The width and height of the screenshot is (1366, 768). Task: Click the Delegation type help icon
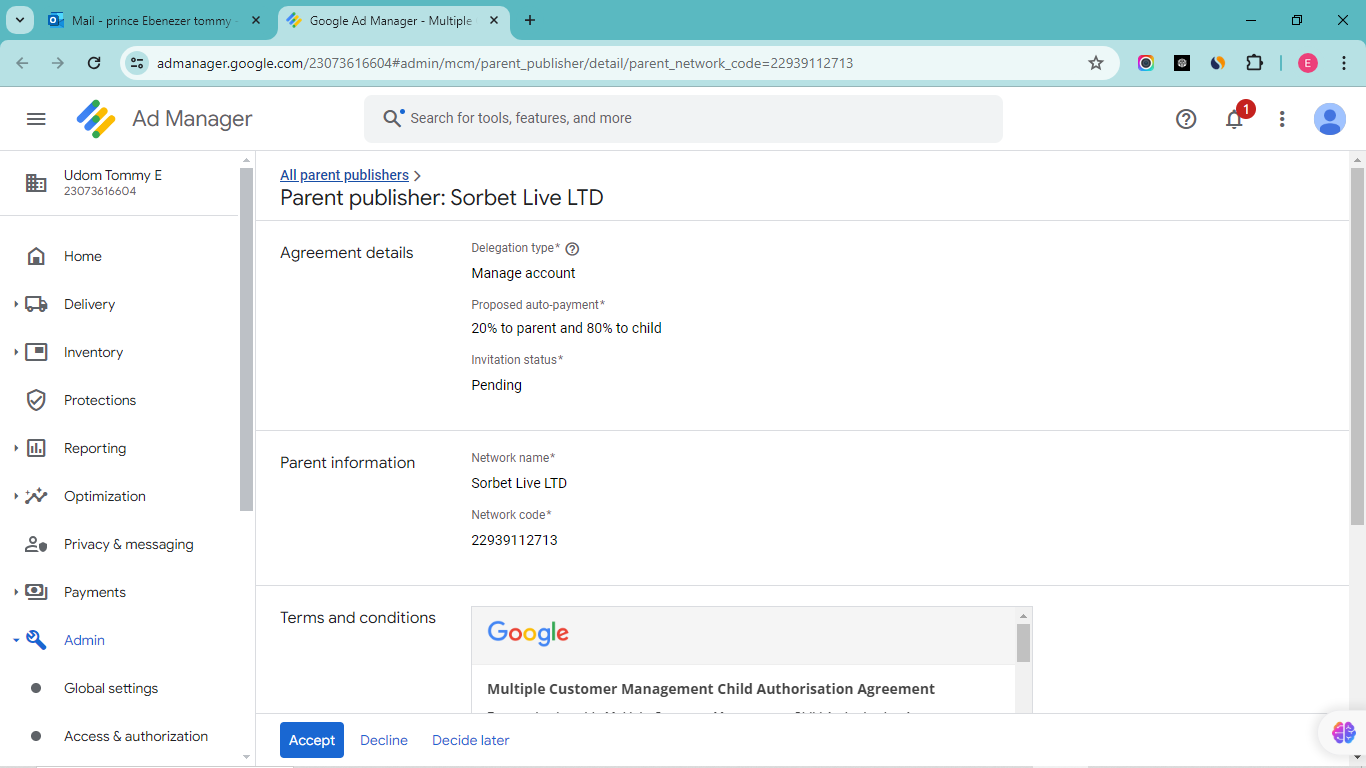[573, 249]
